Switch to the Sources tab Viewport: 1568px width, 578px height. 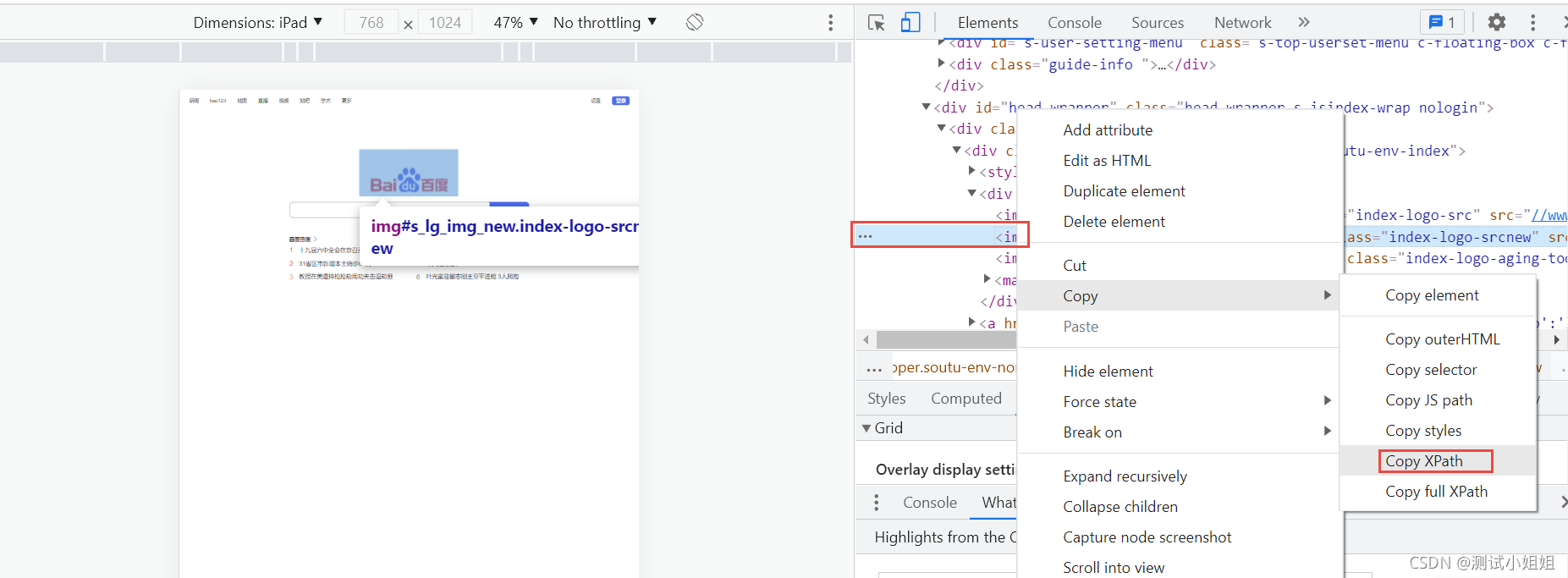(1158, 23)
